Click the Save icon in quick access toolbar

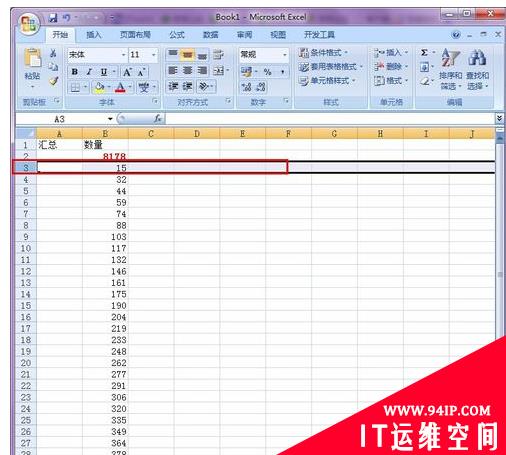(x=53, y=18)
